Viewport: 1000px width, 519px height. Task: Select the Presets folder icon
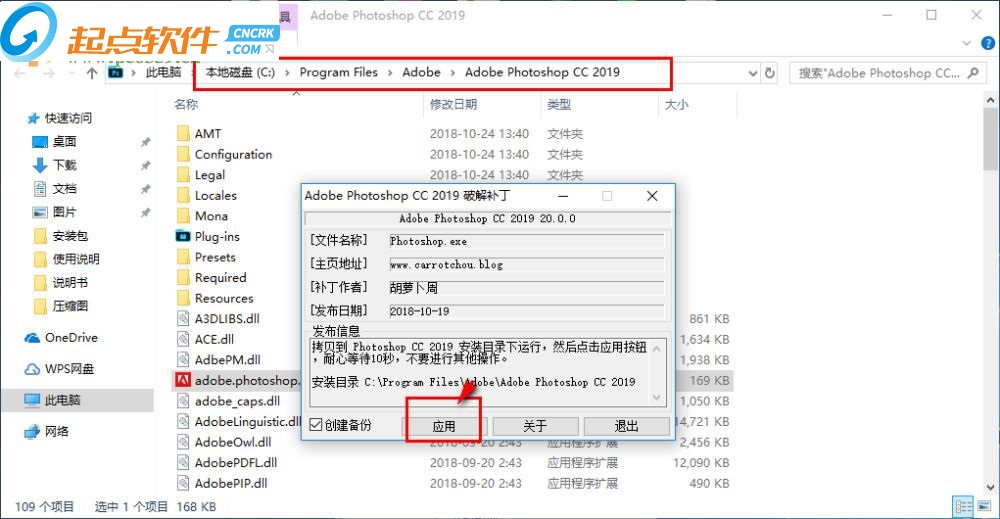click(x=183, y=257)
